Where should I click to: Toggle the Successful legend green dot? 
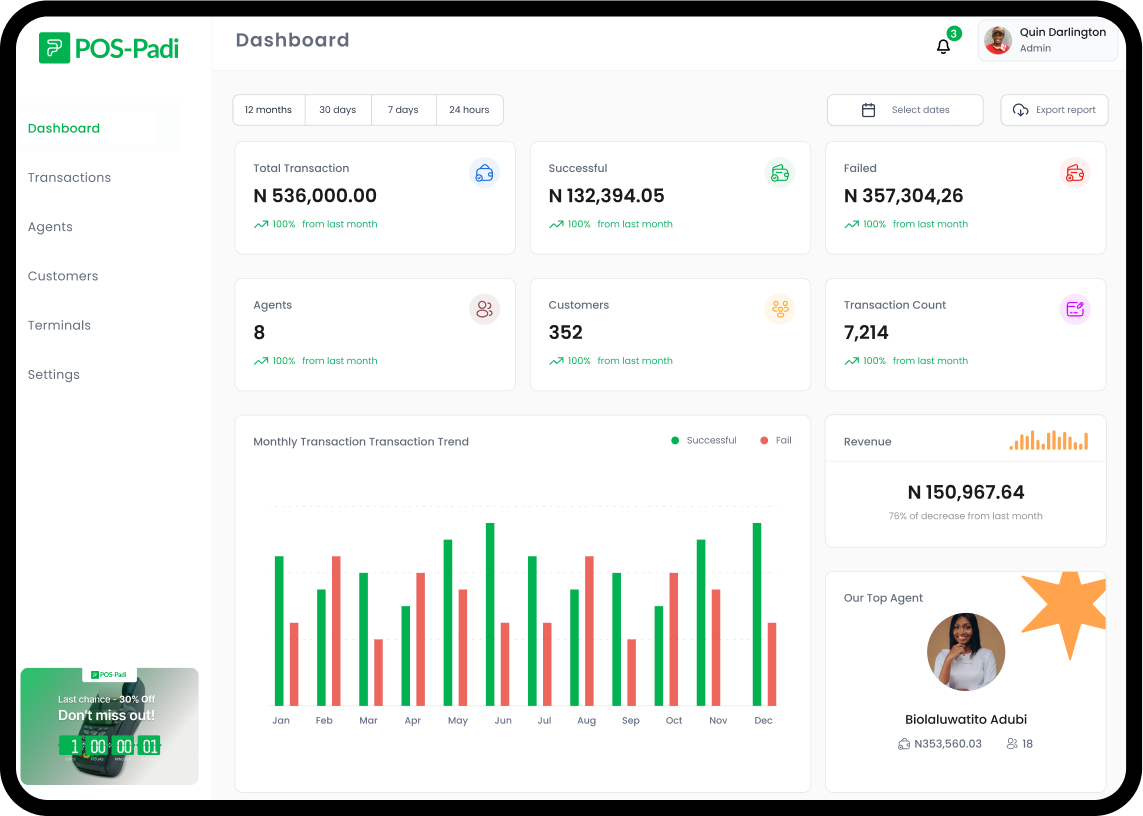click(675, 441)
